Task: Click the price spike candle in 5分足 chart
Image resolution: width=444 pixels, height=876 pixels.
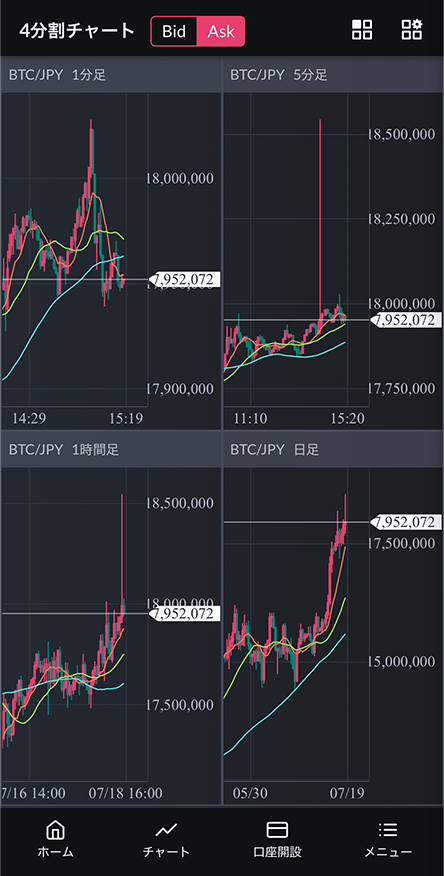Action: [320, 218]
